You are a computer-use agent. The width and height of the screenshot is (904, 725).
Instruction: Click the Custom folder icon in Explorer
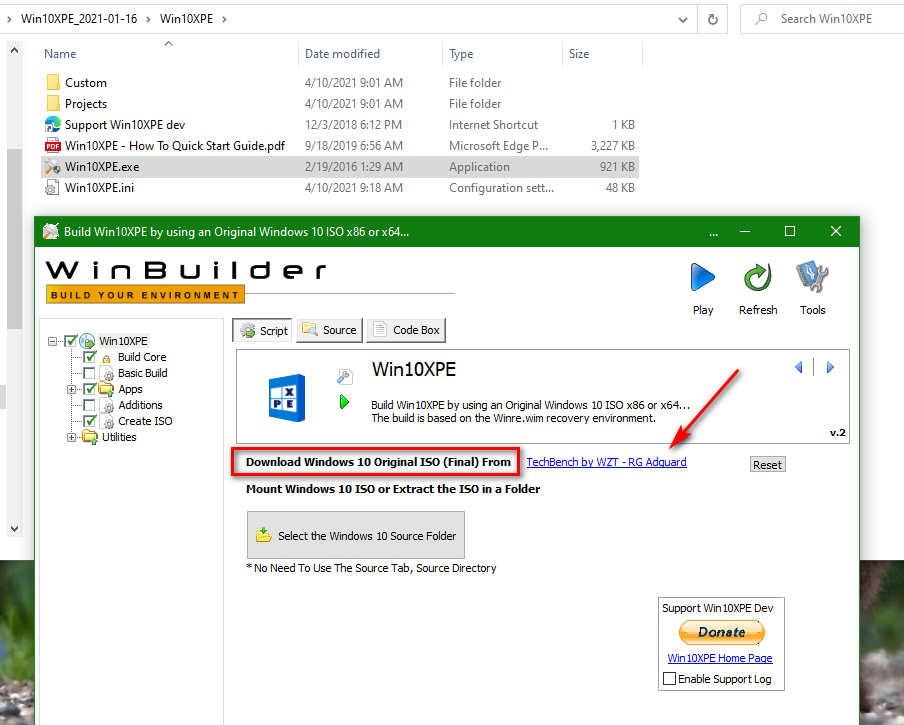pos(52,82)
